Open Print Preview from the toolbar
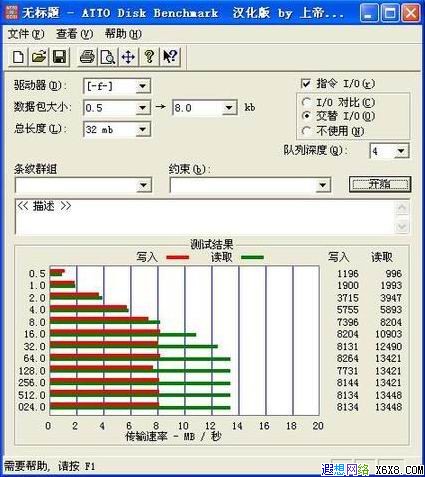Image resolution: width=425 pixels, height=477 pixels. pyautogui.click(x=108, y=57)
